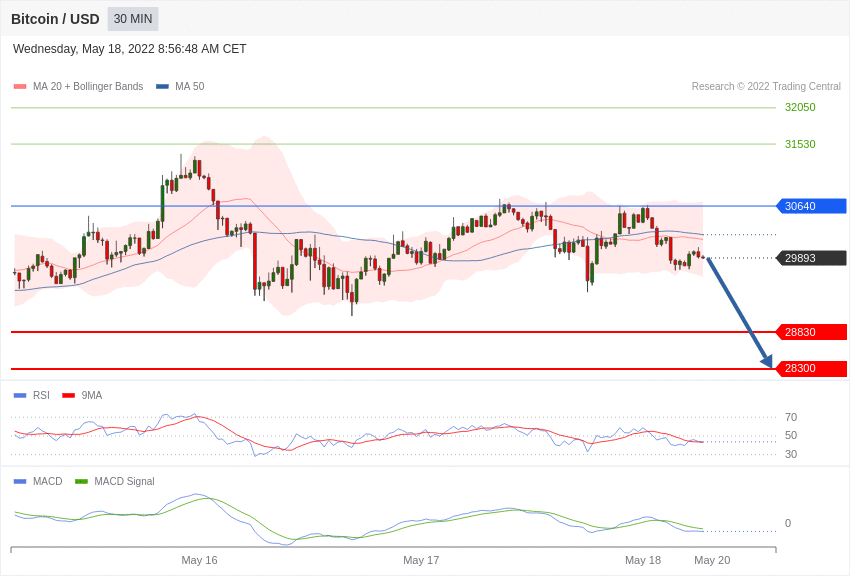850x576 pixels.
Task: Click the MA 20 + Bollinger Bands legend swatch
Action: (x=20, y=87)
